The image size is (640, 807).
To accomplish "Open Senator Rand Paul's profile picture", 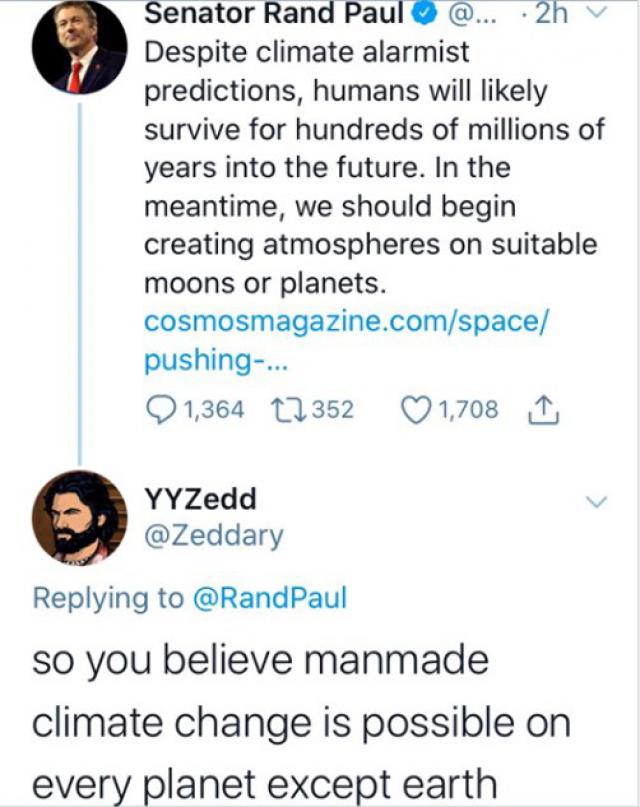I will pyautogui.click(x=77, y=53).
